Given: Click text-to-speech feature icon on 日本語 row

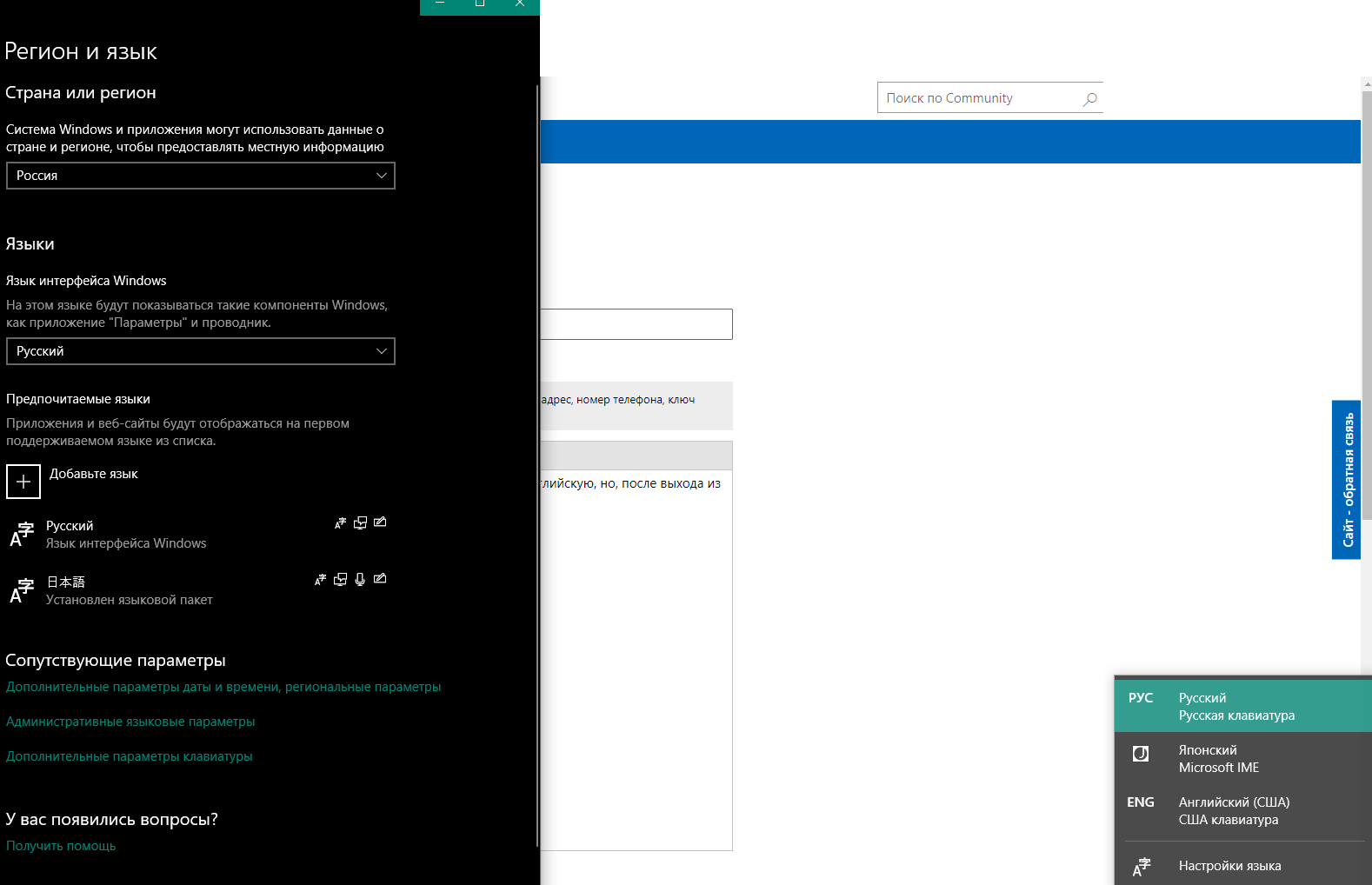Looking at the screenshot, I should pyautogui.click(x=340, y=579).
